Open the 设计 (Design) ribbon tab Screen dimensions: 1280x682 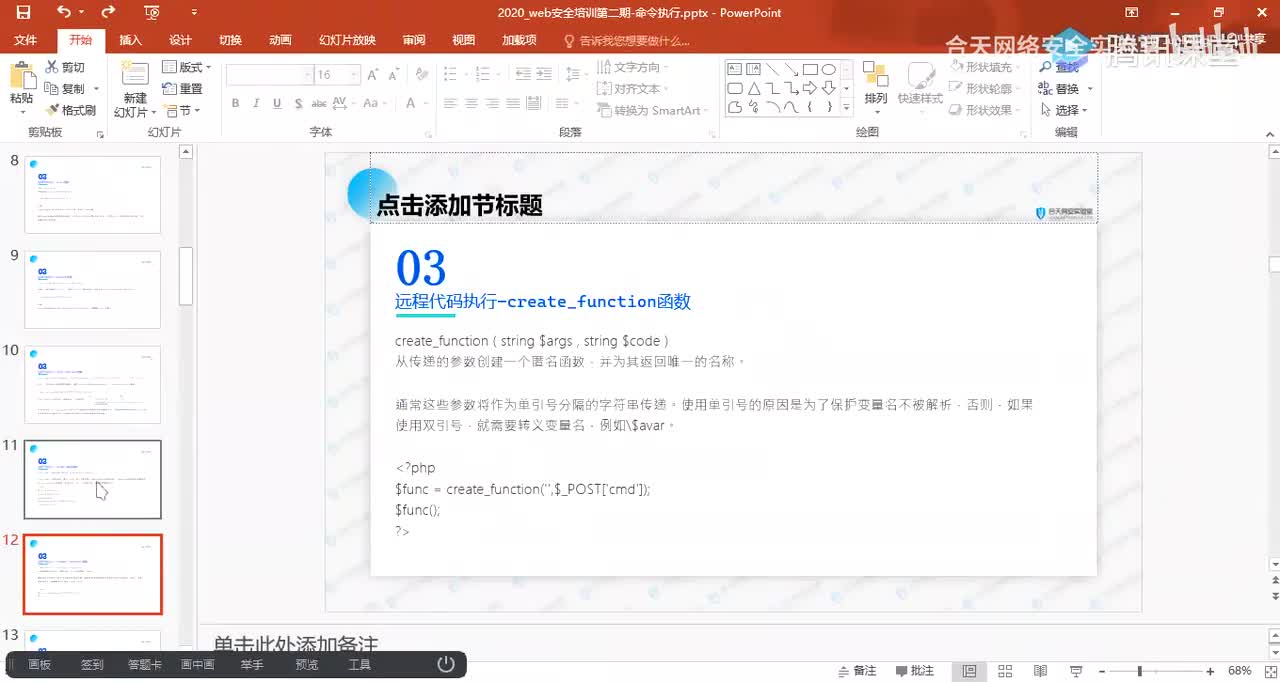click(180, 40)
